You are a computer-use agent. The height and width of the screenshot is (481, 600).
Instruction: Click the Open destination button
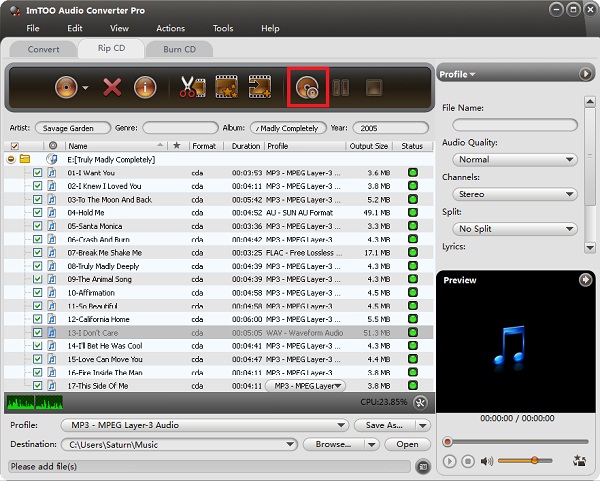click(407, 445)
